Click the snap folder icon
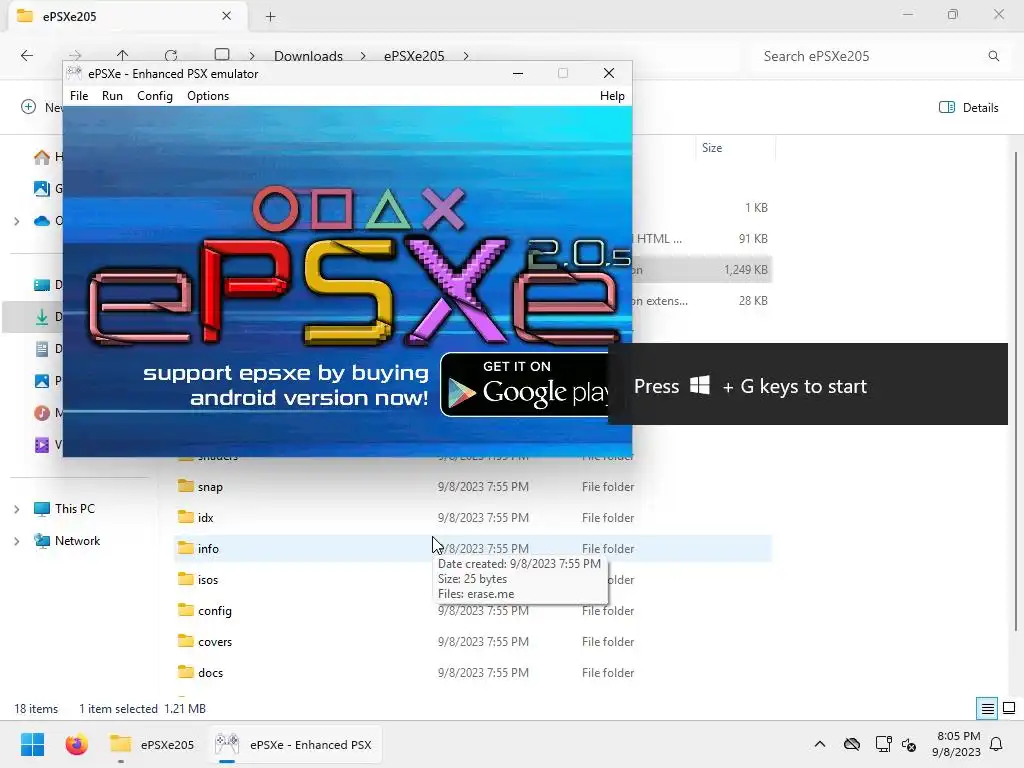Image resolution: width=1024 pixels, height=768 pixels. pyautogui.click(x=186, y=486)
